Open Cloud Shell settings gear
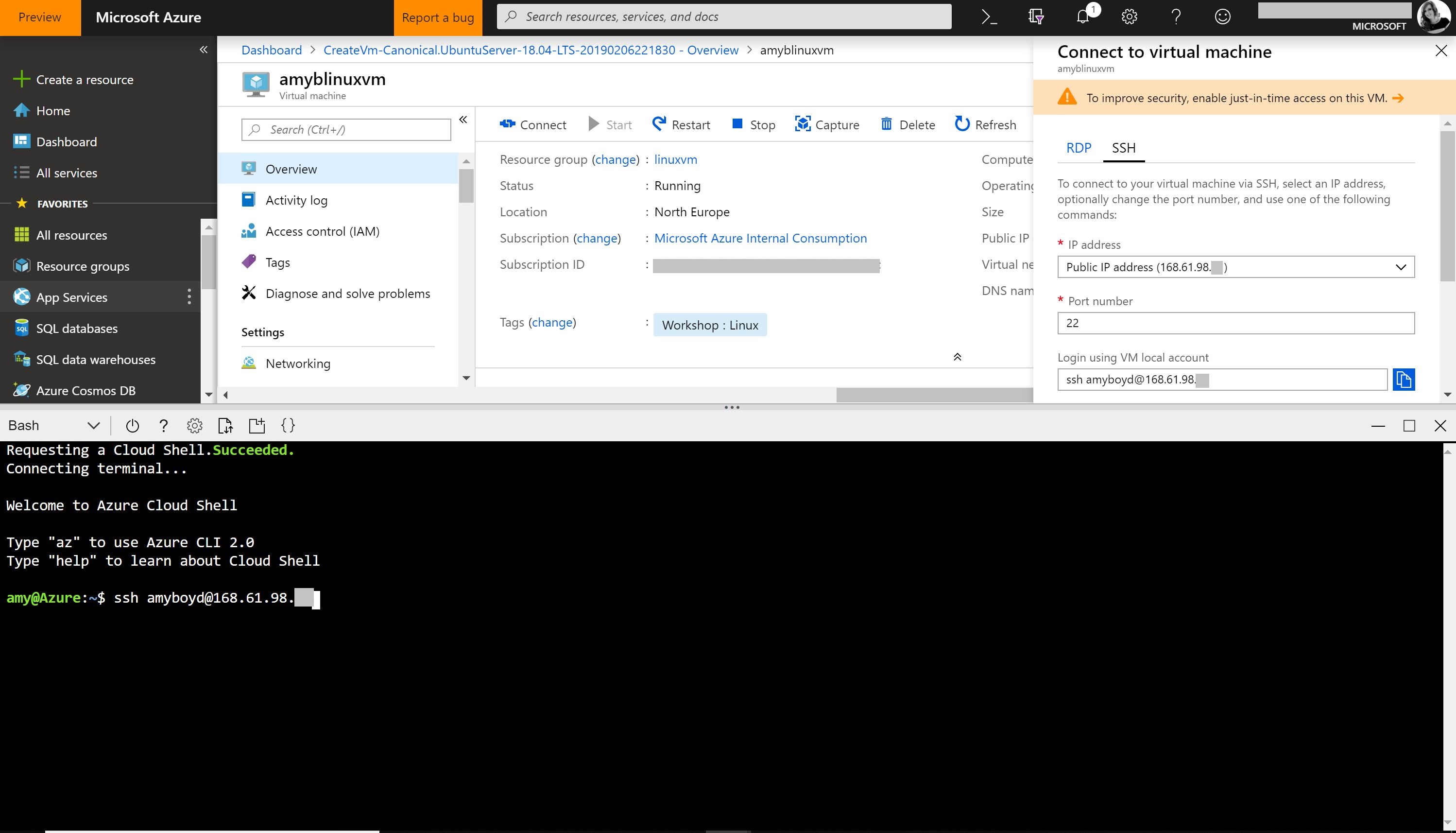This screenshot has width=1456, height=833. (x=194, y=425)
